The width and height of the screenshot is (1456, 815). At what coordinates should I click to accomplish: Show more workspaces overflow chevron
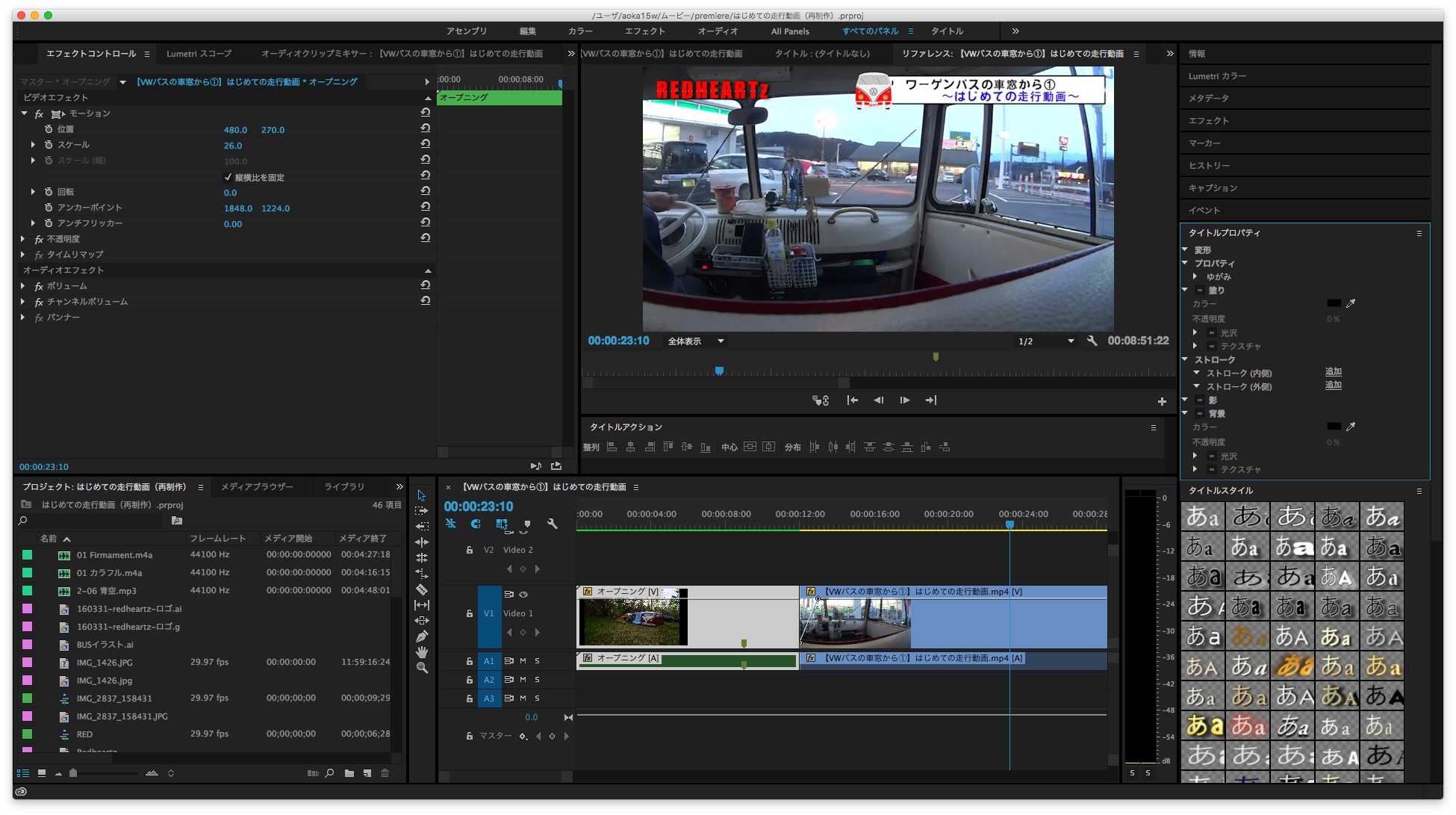tap(1015, 31)
